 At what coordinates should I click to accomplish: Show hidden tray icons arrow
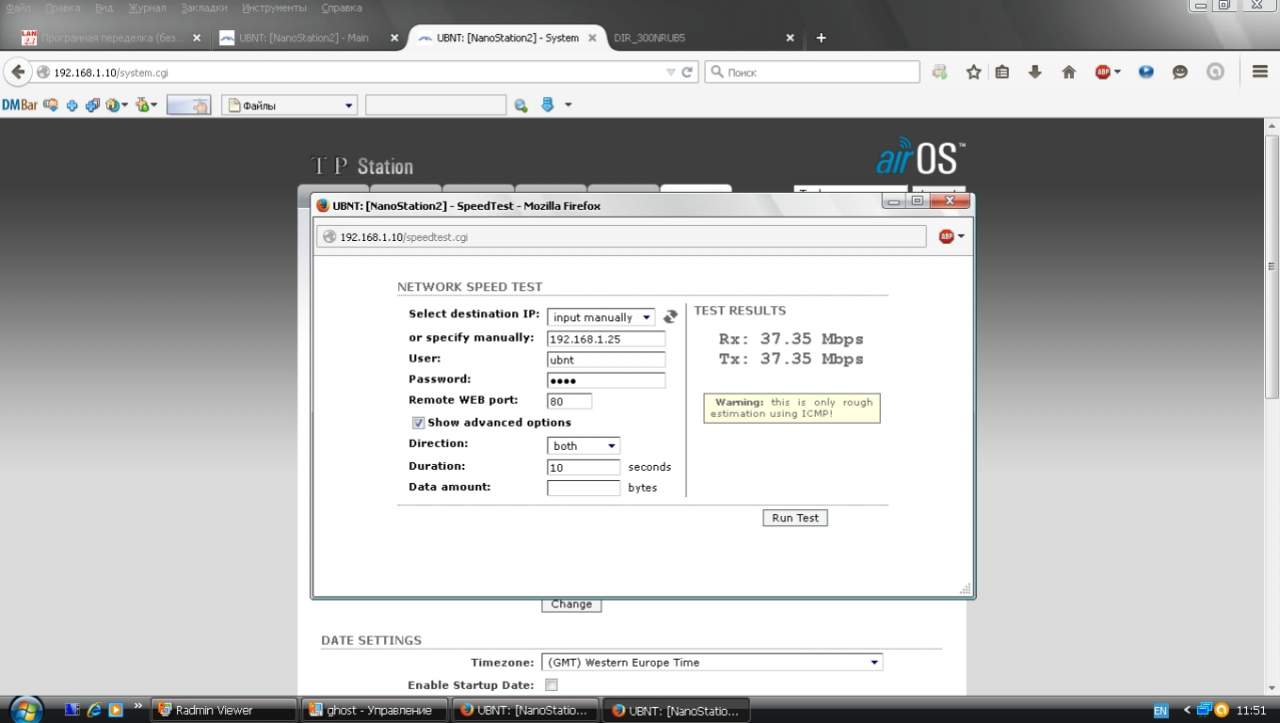(x=1187, y=710)
